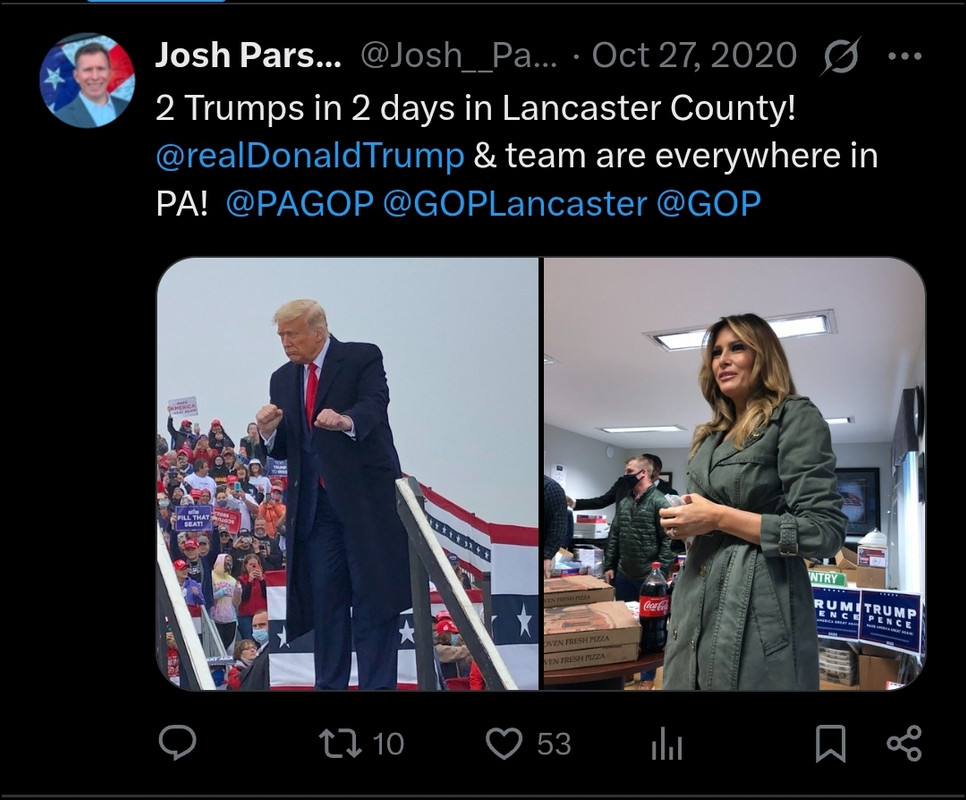966x800 pixels.
Task: Open the @GOPLancaster mention link
Action: (x=515, y=204)
